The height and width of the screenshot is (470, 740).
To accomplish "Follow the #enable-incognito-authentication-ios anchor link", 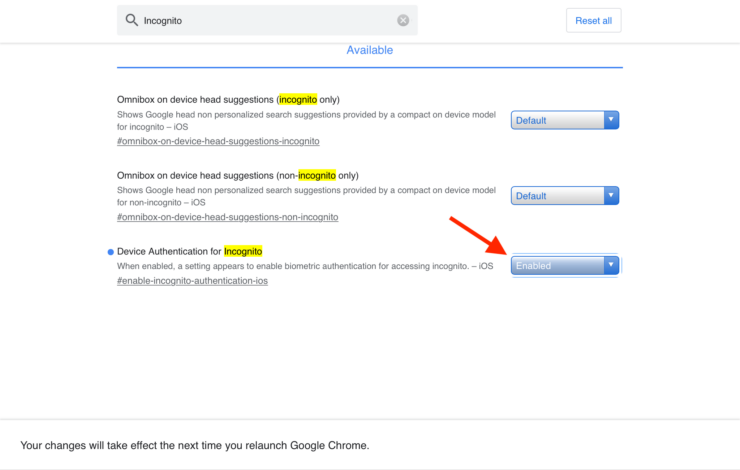I will pos(192,281).
